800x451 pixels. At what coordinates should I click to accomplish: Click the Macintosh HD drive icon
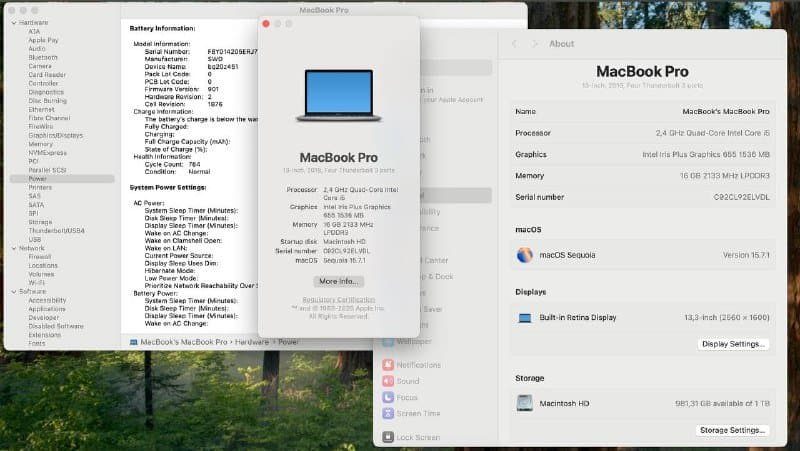point(524,403)
